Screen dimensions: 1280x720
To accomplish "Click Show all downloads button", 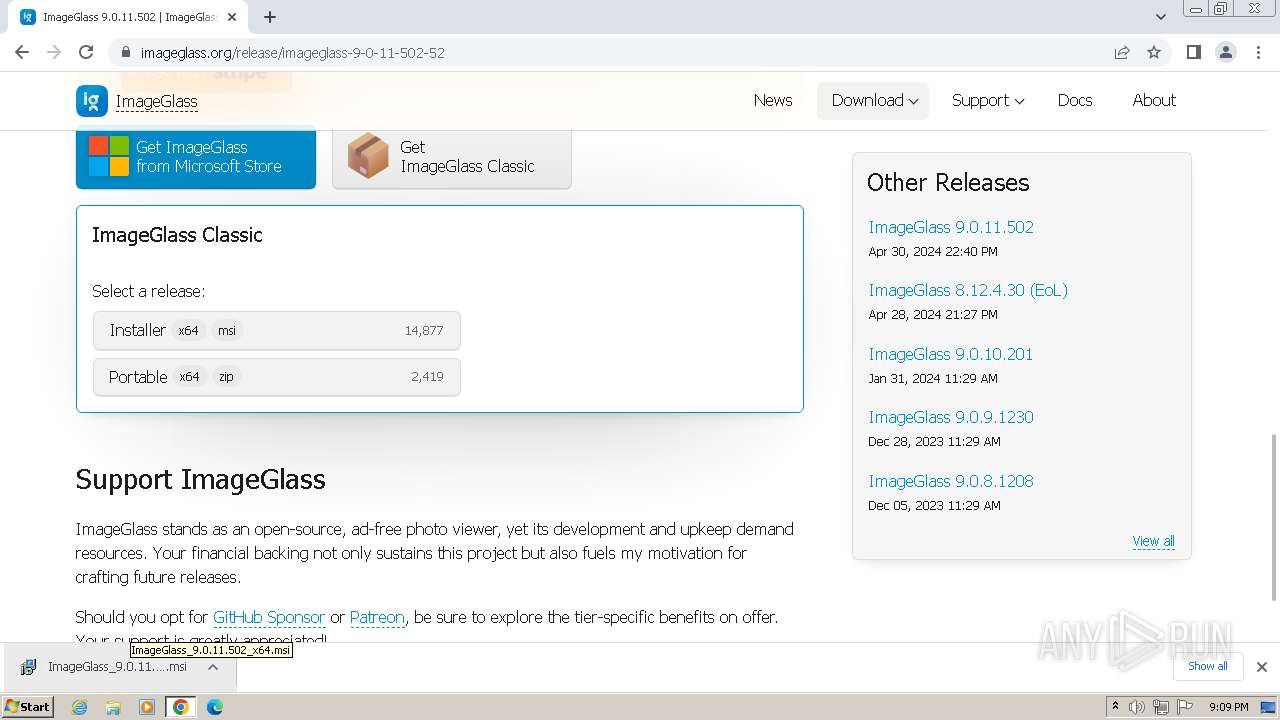I will [x=1207, y=666].
